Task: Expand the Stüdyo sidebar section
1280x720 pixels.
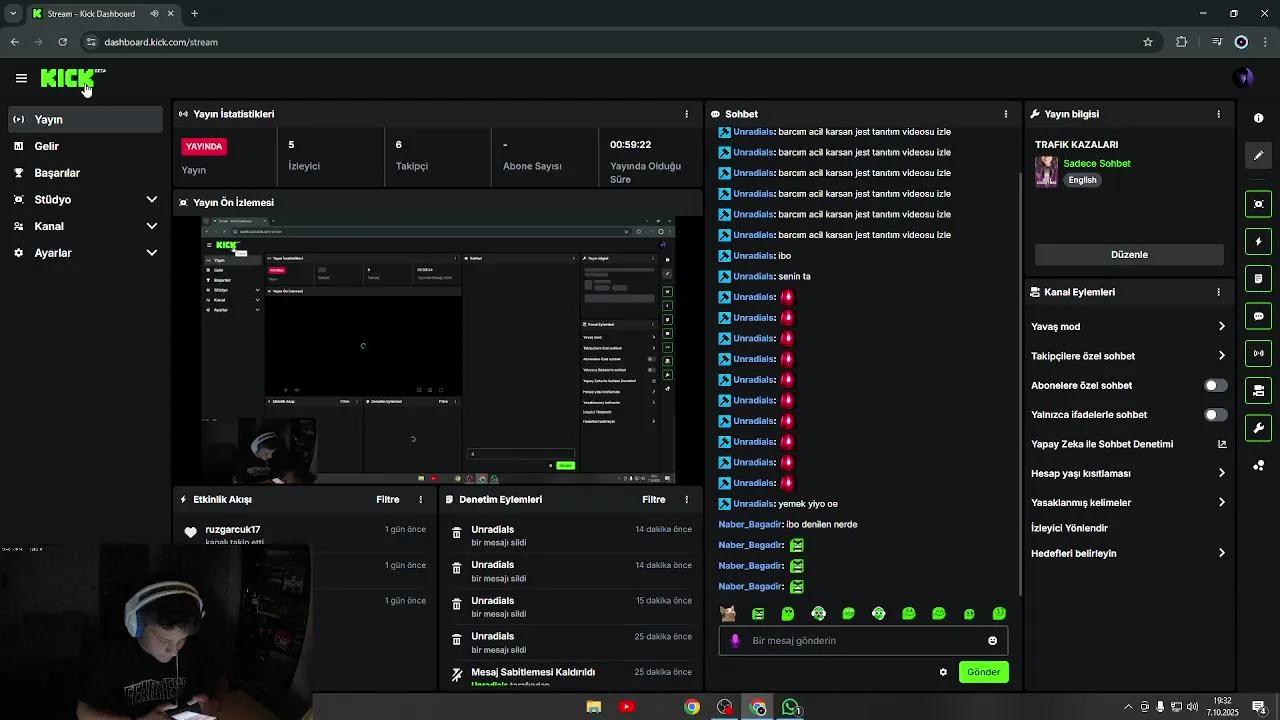Action: [x=152, y=199]
